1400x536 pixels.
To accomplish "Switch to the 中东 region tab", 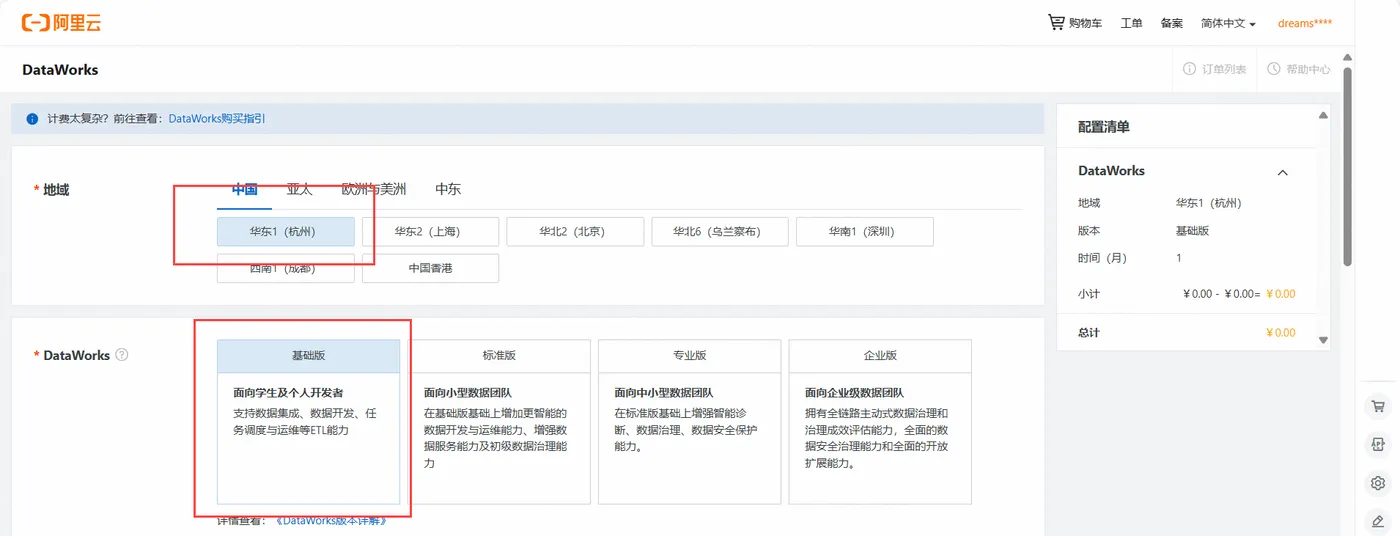I will (448, 189).
